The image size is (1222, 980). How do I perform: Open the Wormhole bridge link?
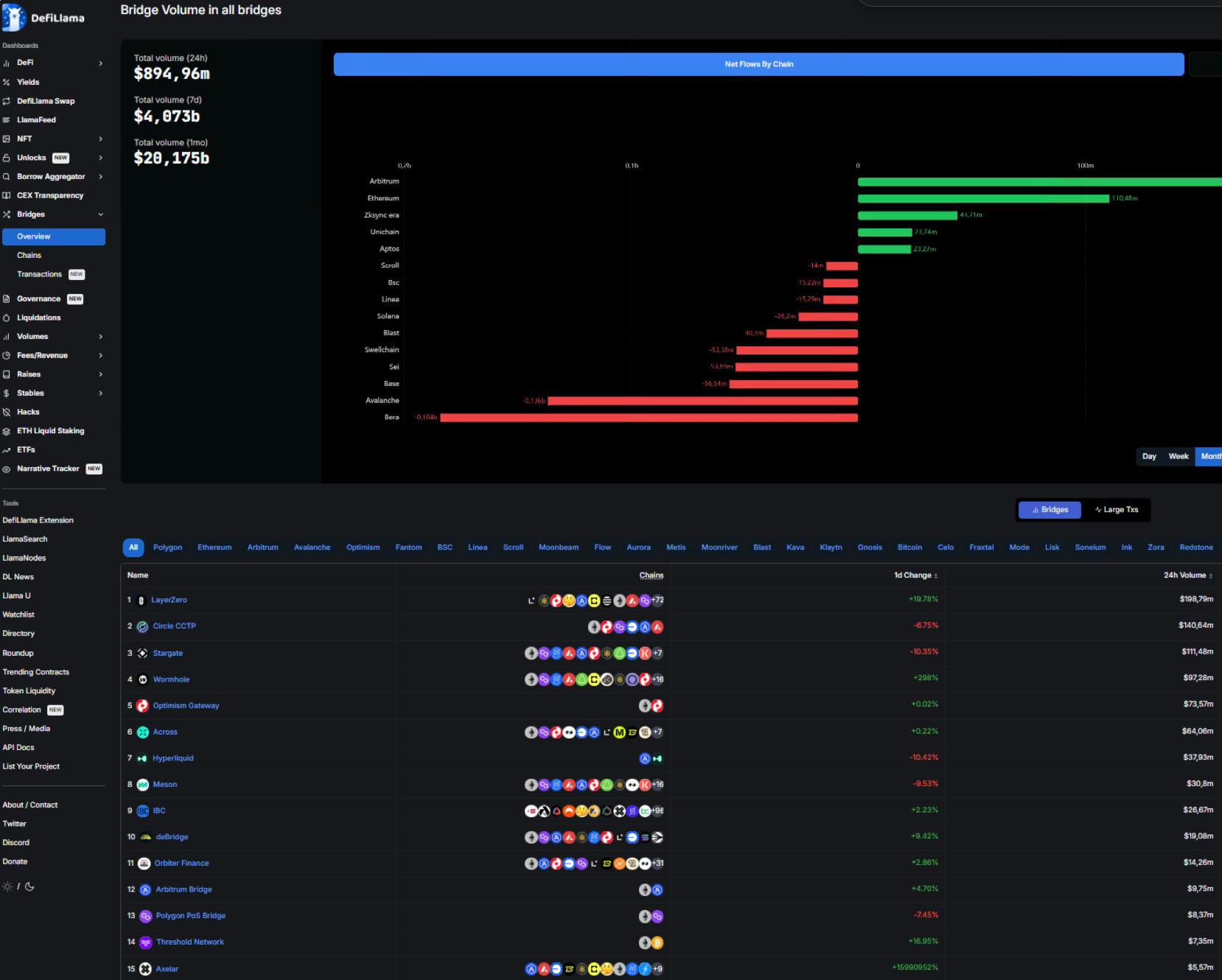[171, 679]
